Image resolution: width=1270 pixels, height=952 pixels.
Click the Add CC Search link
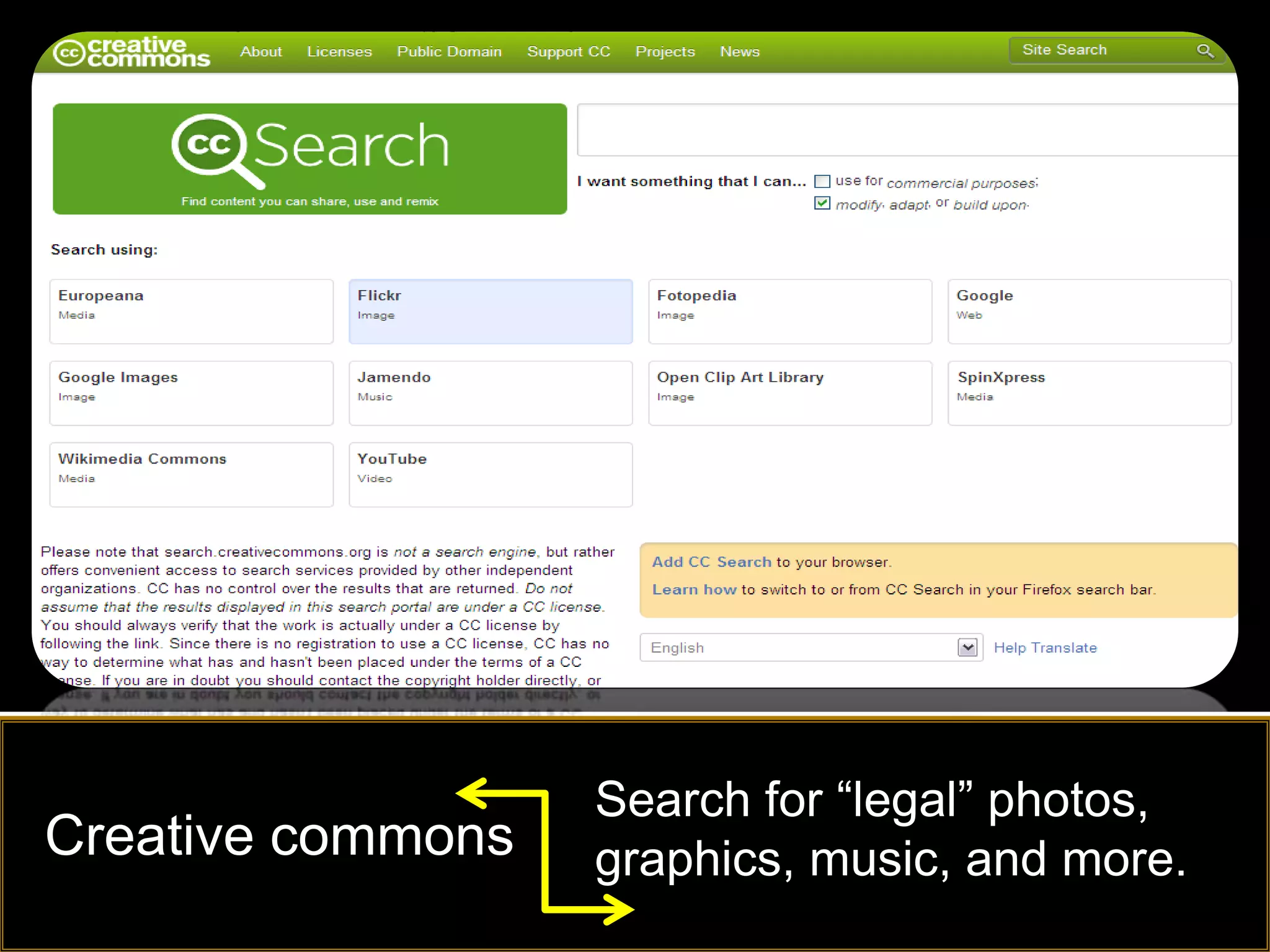[x=711, y=562]
